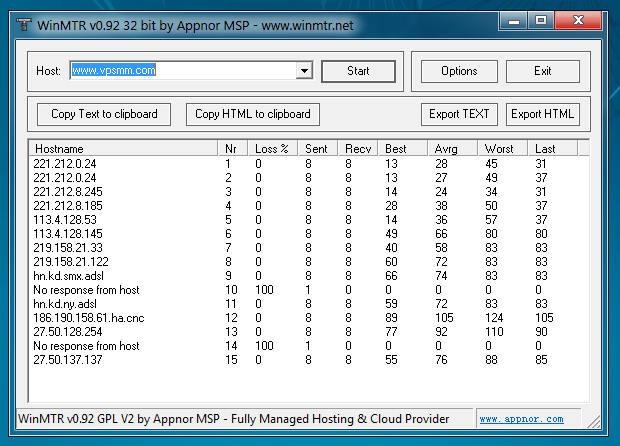Select the 186.190.158.61.ha.cnc host row
The image size is (620, 446).
coord(88,317)
